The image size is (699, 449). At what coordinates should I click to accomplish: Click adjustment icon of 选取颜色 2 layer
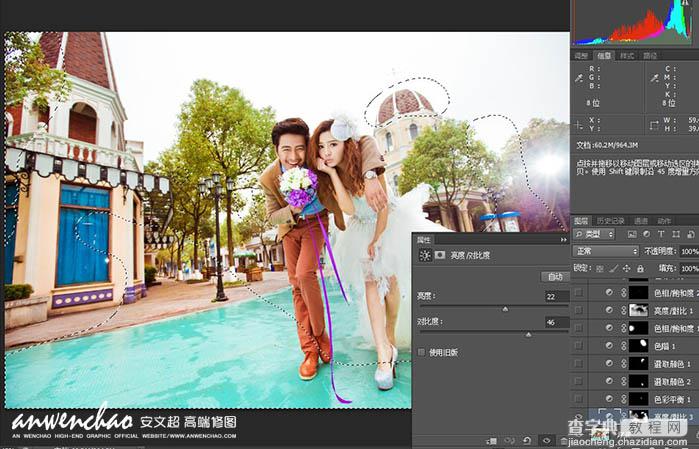(x=609, y=381)
